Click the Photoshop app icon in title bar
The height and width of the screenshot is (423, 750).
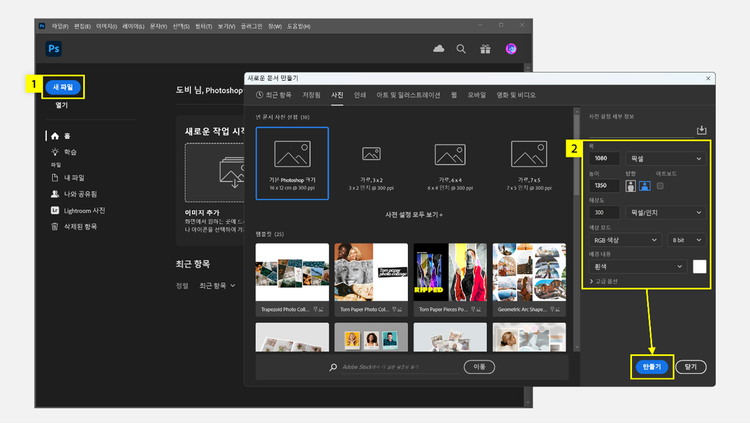[42, 26]
